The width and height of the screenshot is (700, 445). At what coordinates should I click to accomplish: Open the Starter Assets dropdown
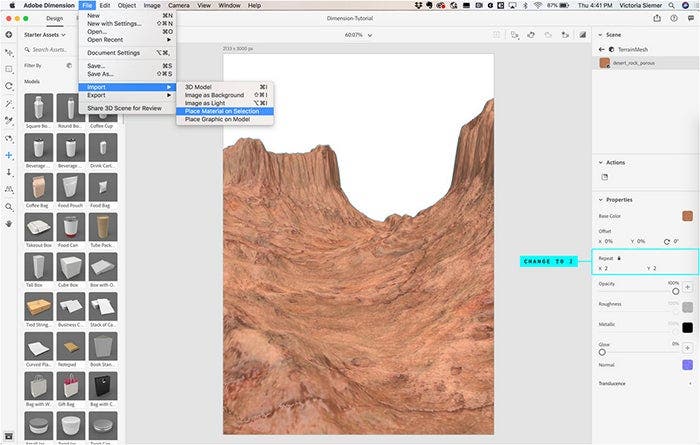click(45, 35)
